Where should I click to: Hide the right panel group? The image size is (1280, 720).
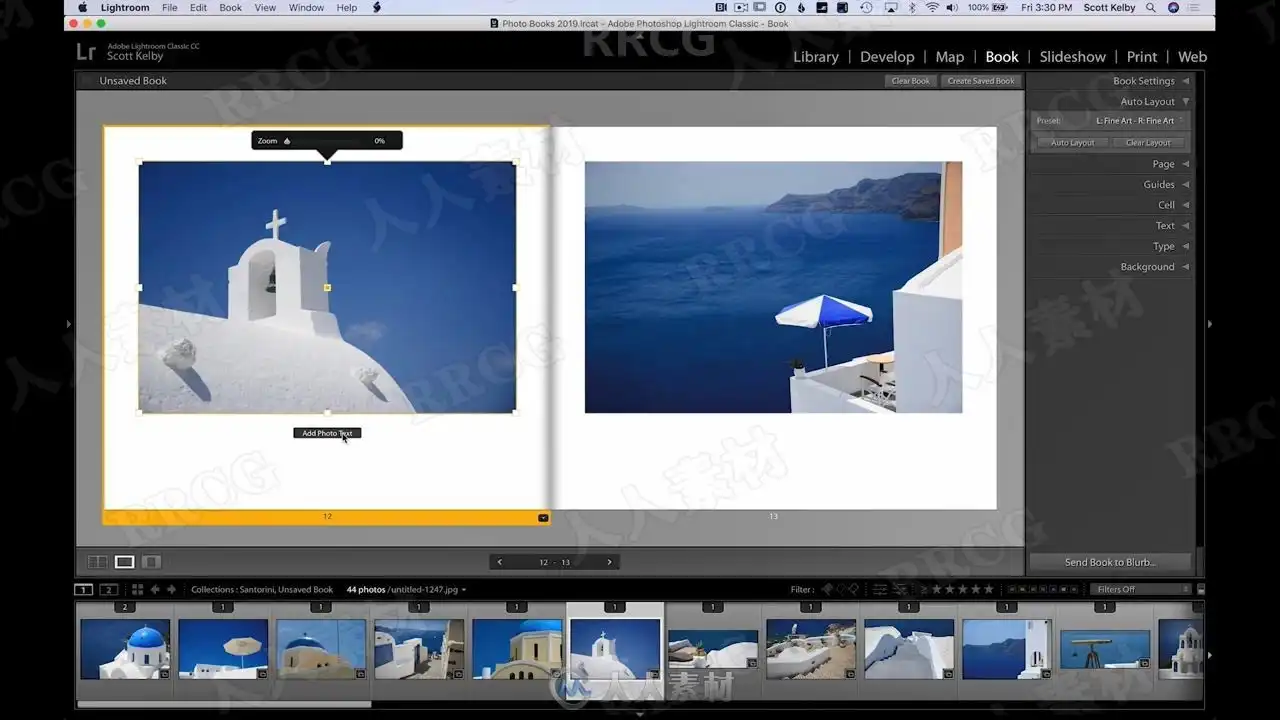1210,324
